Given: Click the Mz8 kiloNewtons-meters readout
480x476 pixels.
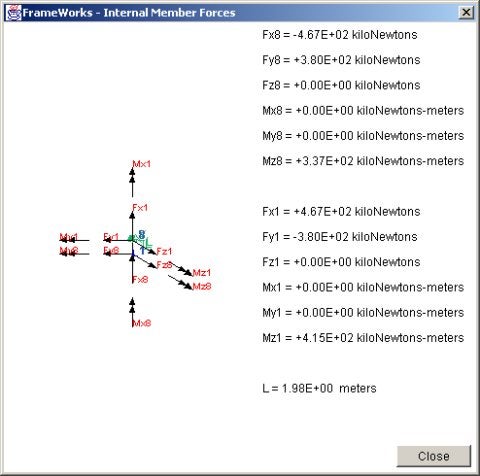Looking at the screenshot, I should pyautogui.click(x=363, y=161).
